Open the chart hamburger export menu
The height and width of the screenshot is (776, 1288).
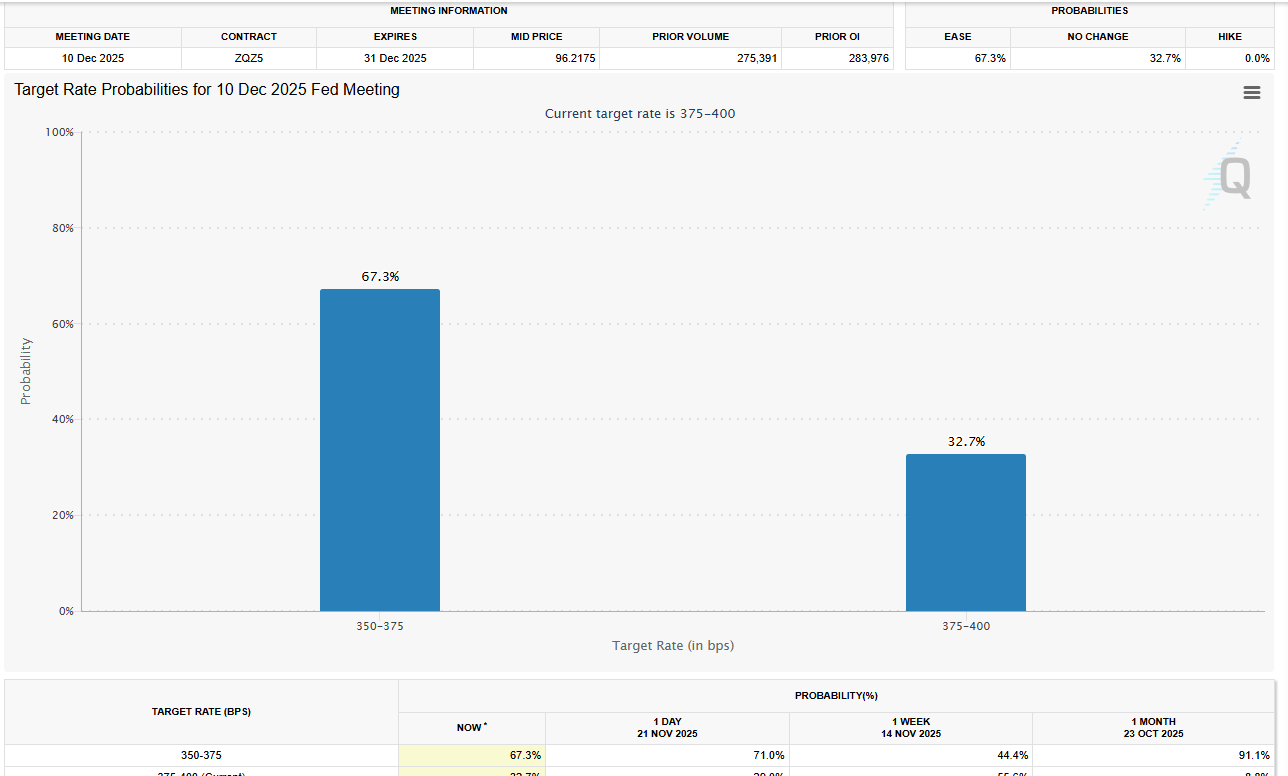pyautogui.click(x=1251, y=92)
